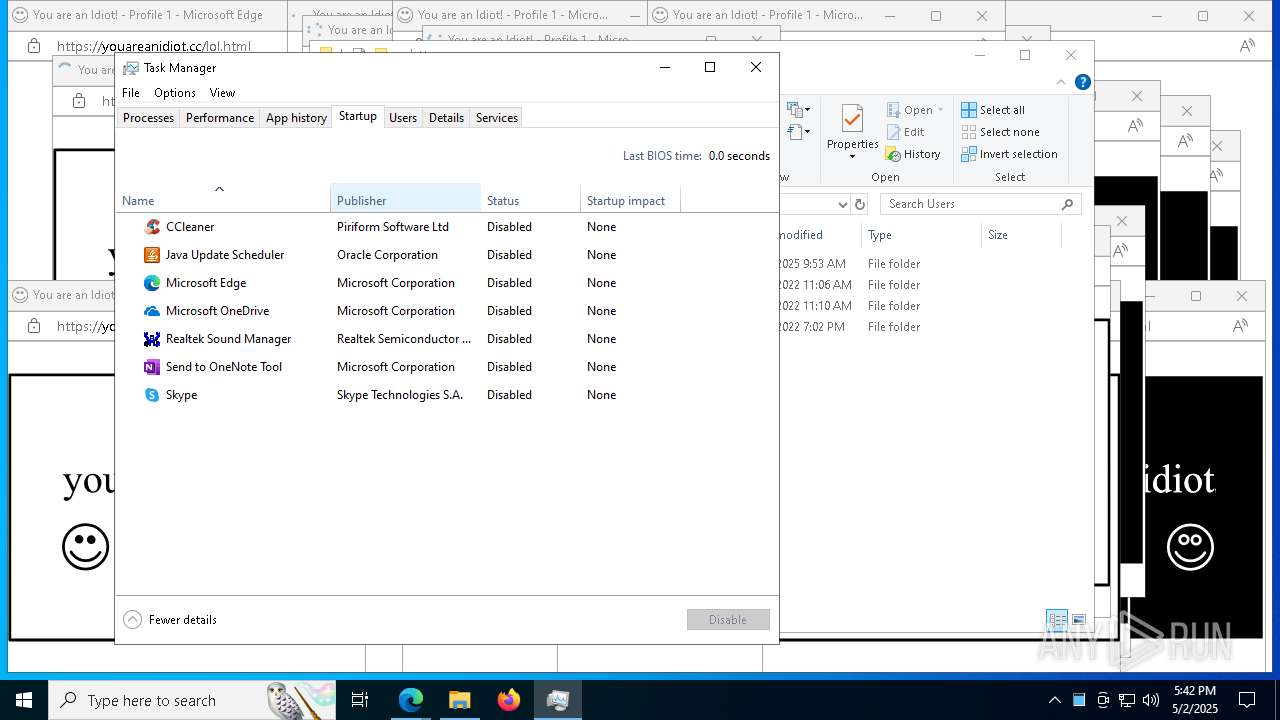Click Select none in Explorer ribbon
1280x720 pixels.
pos(1001,132)
